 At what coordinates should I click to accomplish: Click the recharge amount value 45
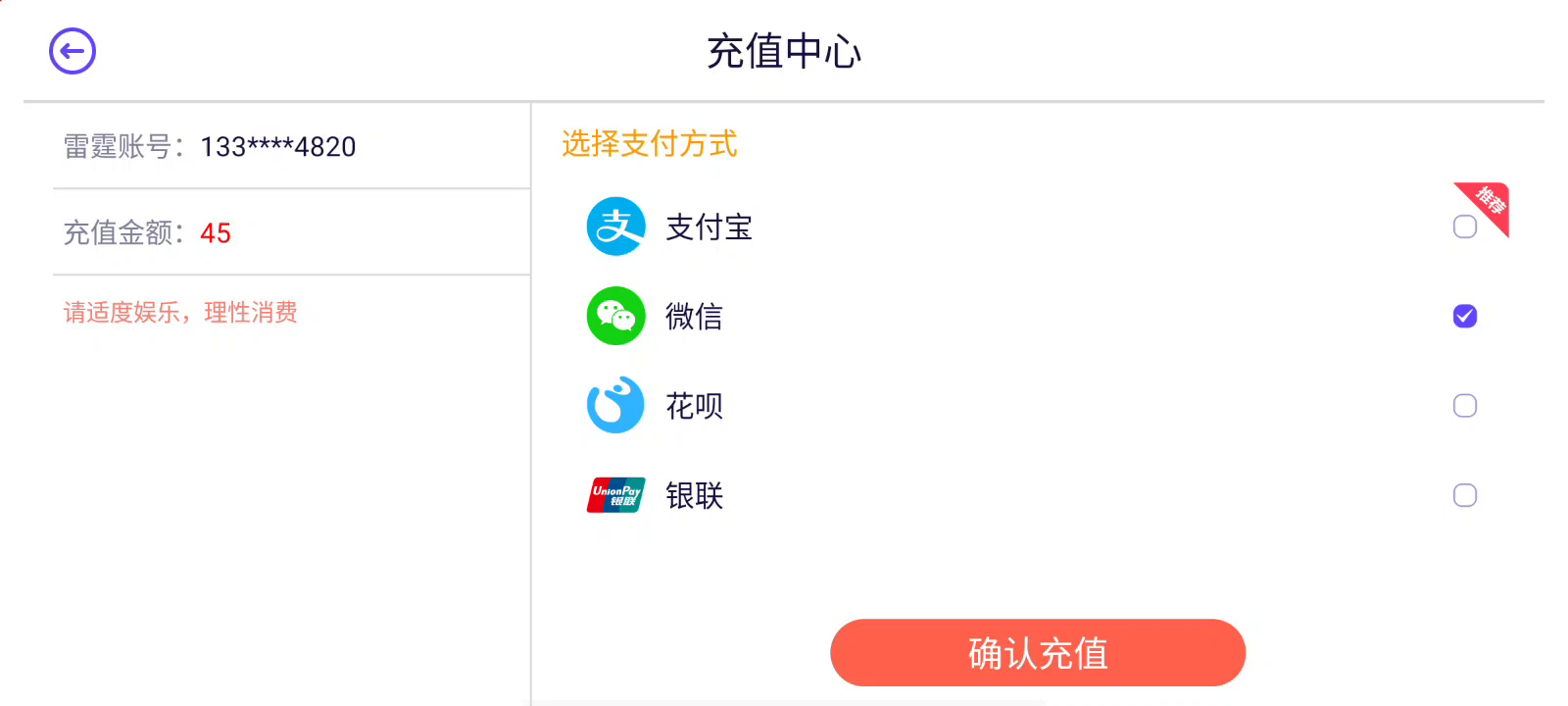pyautogui.click(x=216, y=233)
